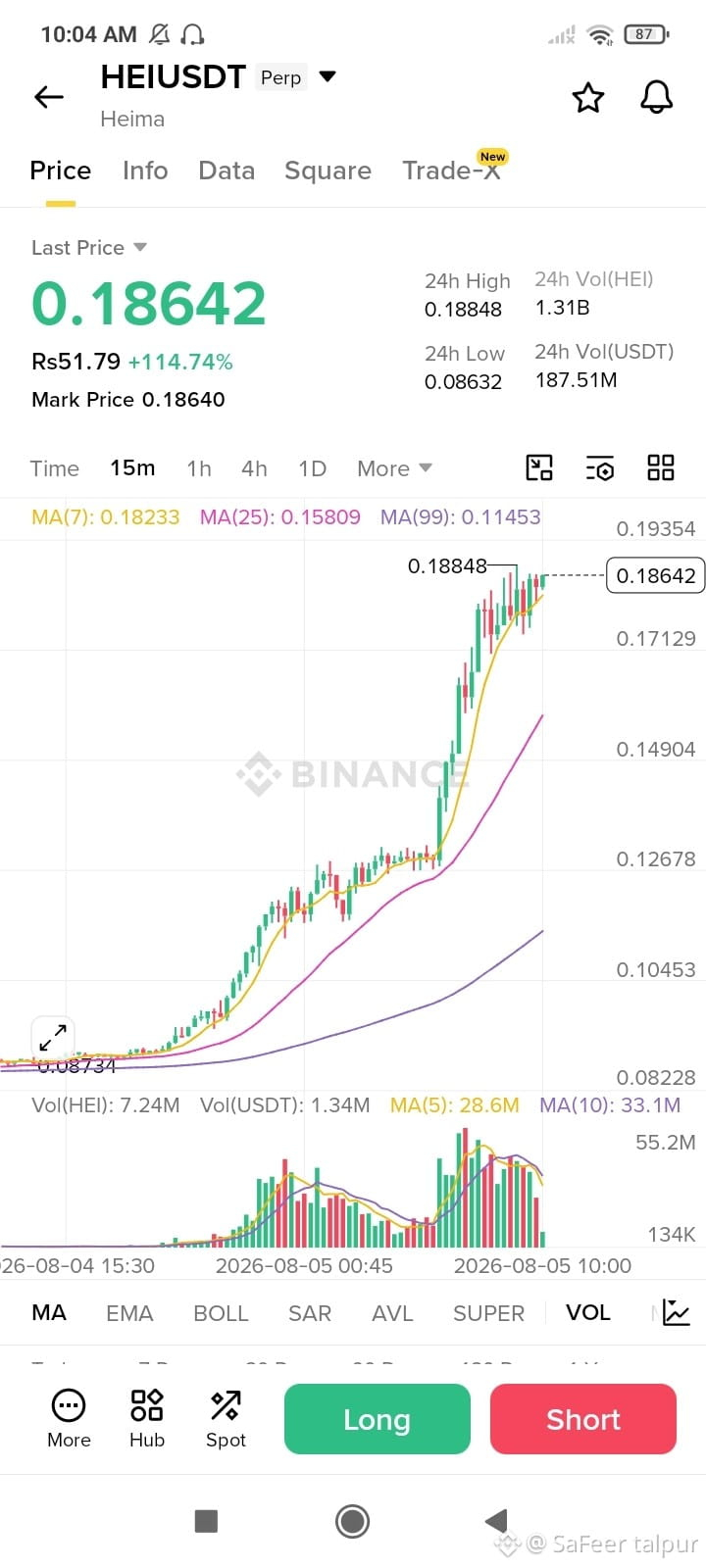Viewport: 706px width, 1568px height.
Task: Open the Last Price dropdown
Action: pyautogui.click(x=89, y=247)
